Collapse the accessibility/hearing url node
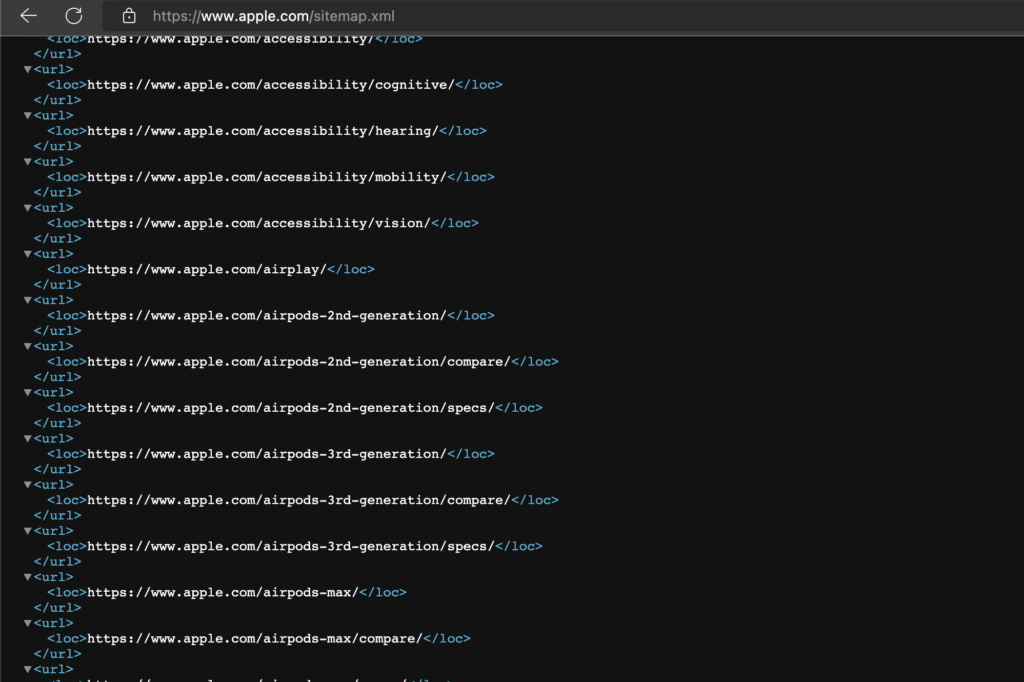The width and height of the screenshot is (1024, 682). pos(27,115)
